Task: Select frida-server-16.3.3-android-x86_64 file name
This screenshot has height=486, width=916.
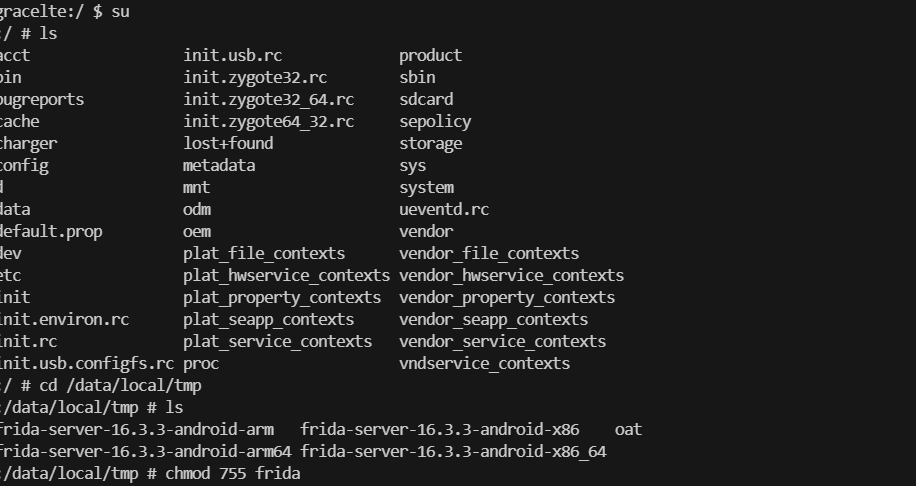Action: 453,451
